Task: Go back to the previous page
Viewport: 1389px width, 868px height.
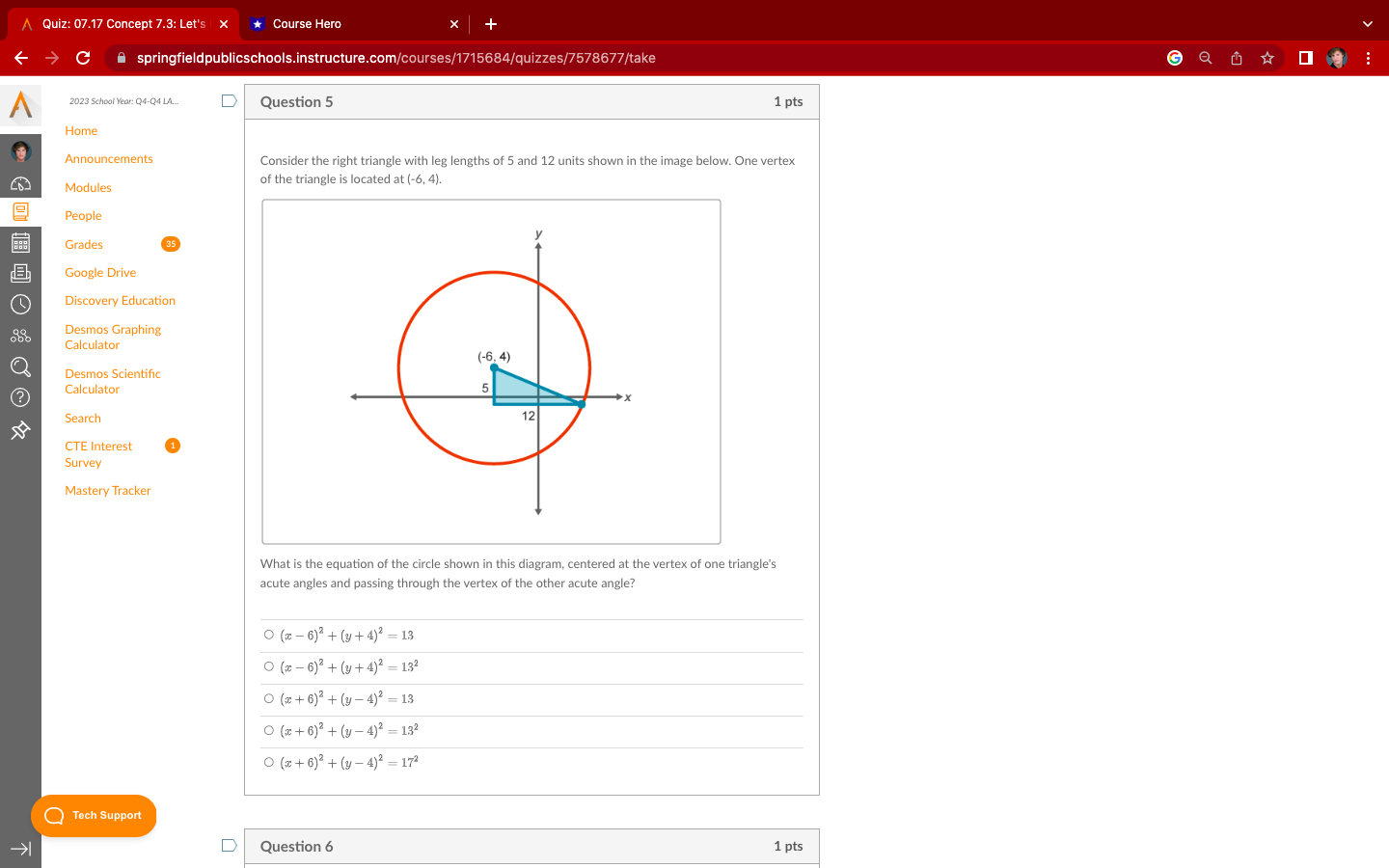Action: coord(21,58)
